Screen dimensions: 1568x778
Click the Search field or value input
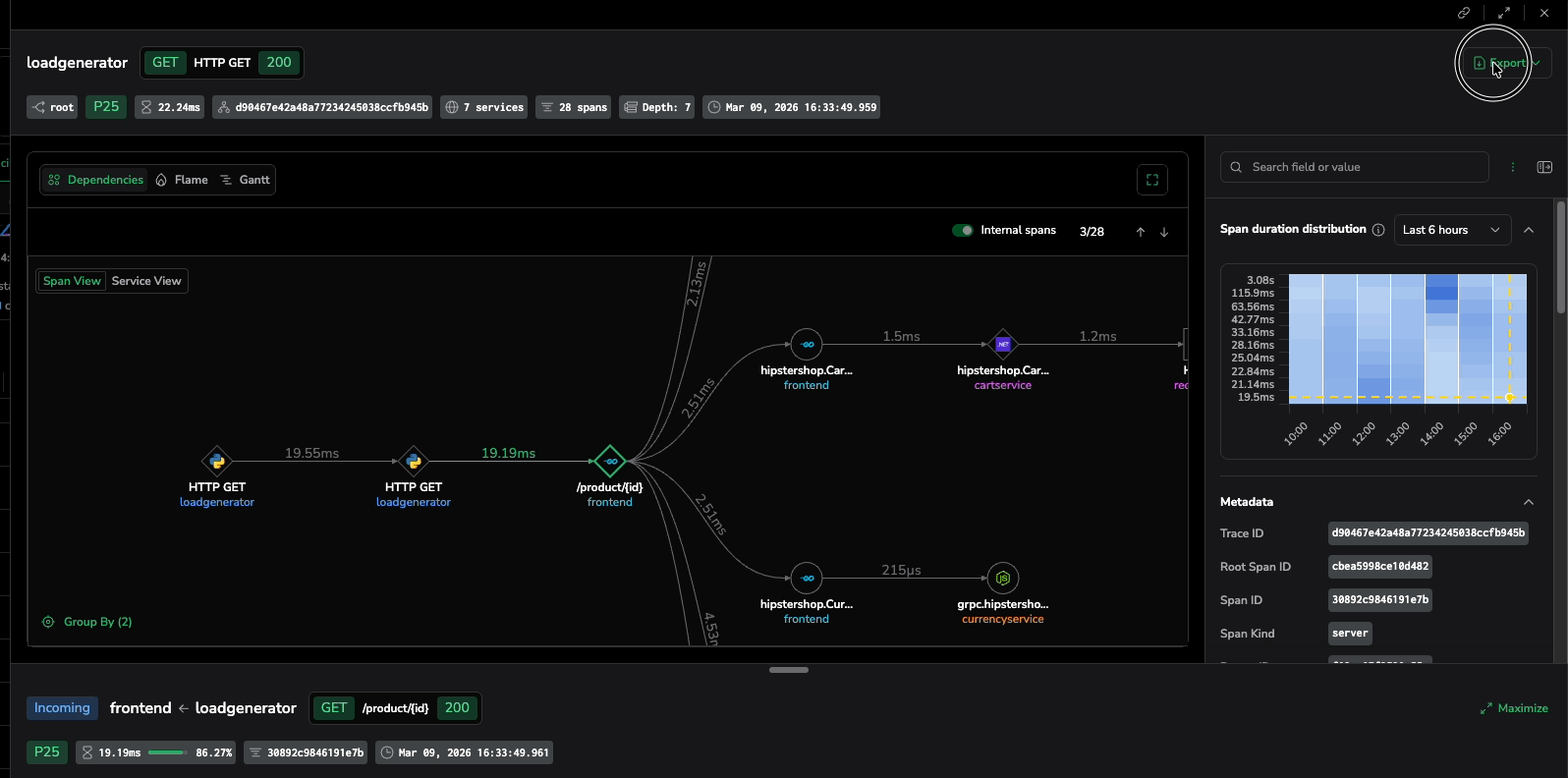point(1361,167)
